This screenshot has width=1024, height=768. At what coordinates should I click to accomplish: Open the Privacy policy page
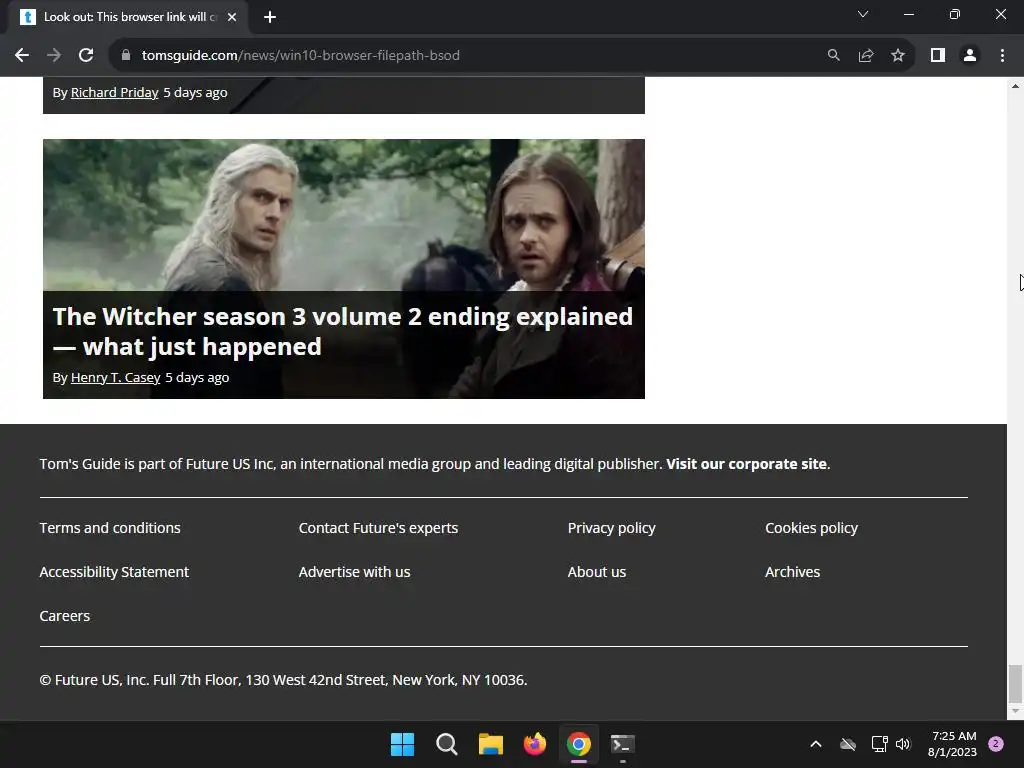point(611,528)
